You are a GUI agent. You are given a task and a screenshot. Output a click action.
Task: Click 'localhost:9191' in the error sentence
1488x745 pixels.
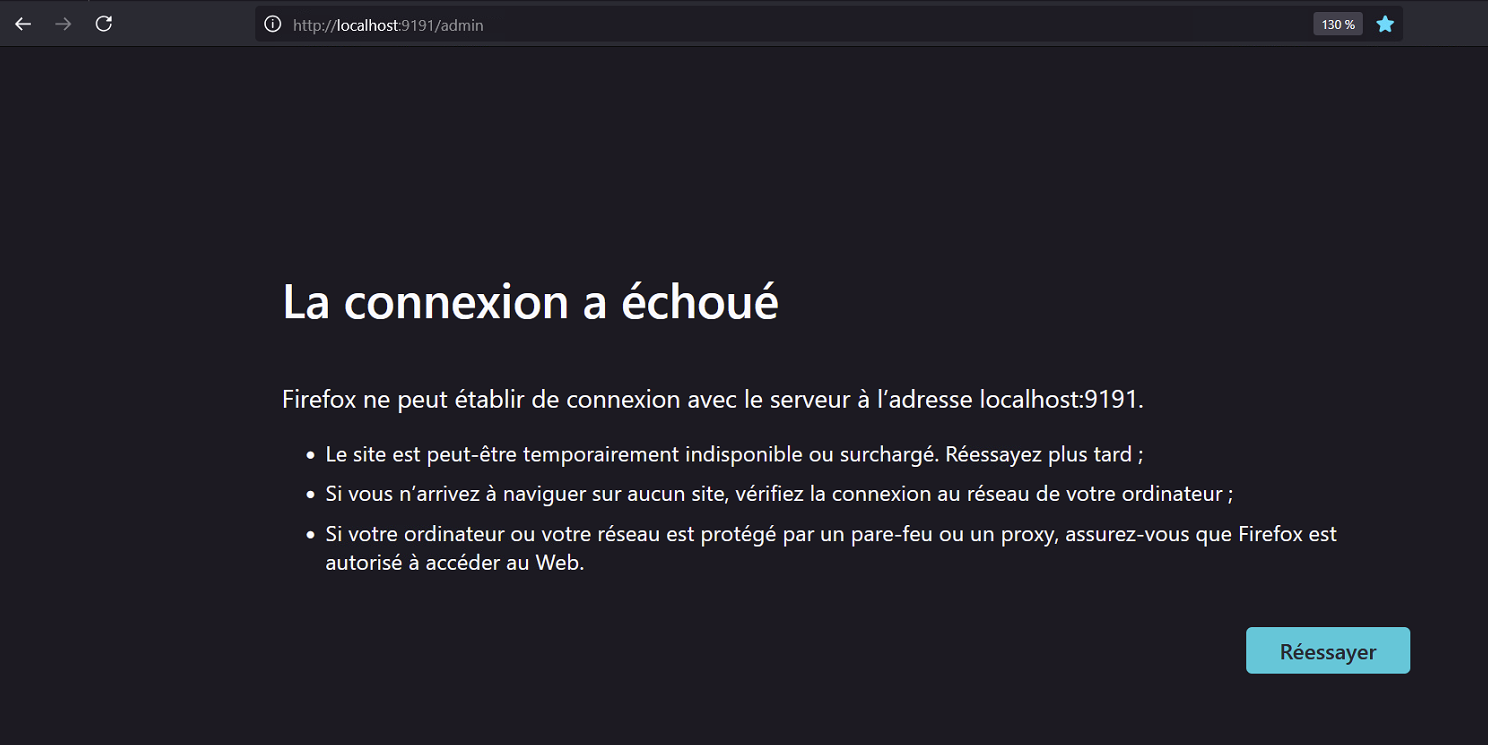coord(1058,400)
